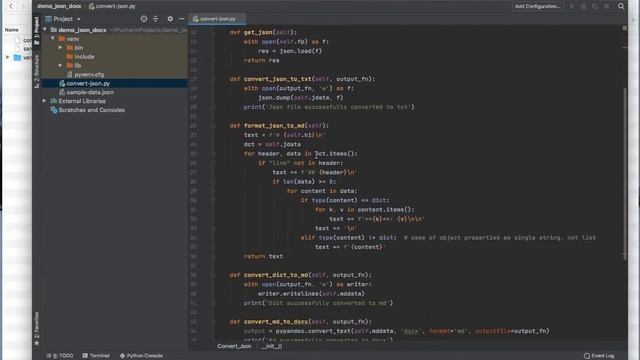Click the Python Console icon at bottom
The image size is (640, 360).
122,356
